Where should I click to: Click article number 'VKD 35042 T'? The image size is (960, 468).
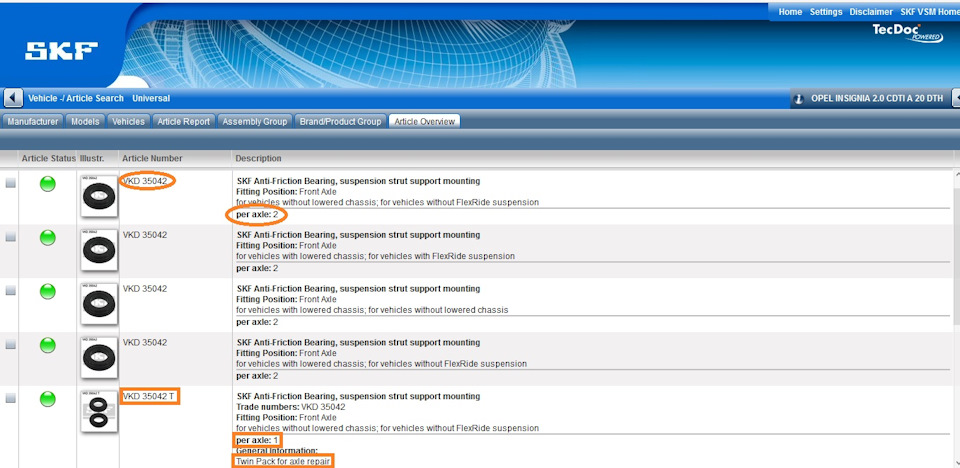tap(149, 396)
